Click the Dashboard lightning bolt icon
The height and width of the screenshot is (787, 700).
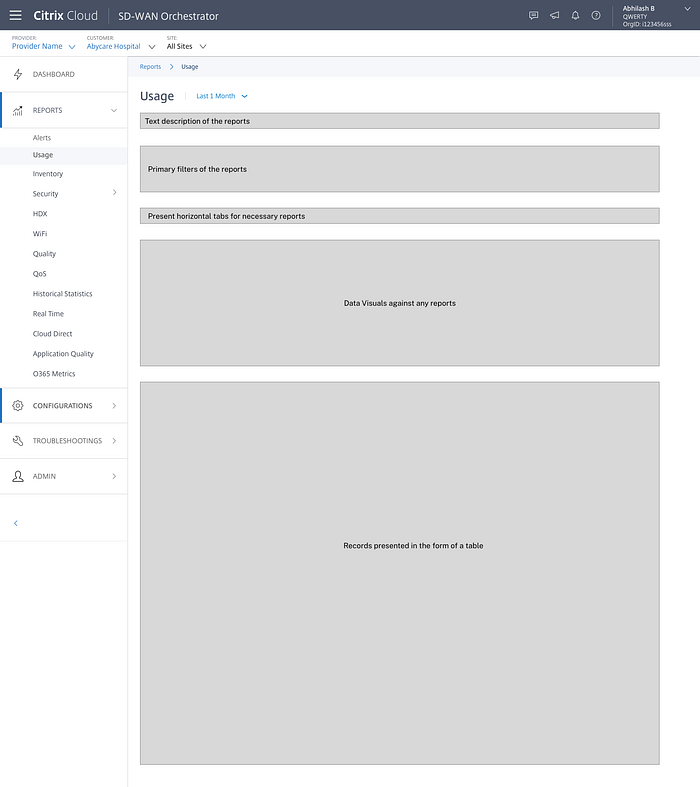click(18, 74)
